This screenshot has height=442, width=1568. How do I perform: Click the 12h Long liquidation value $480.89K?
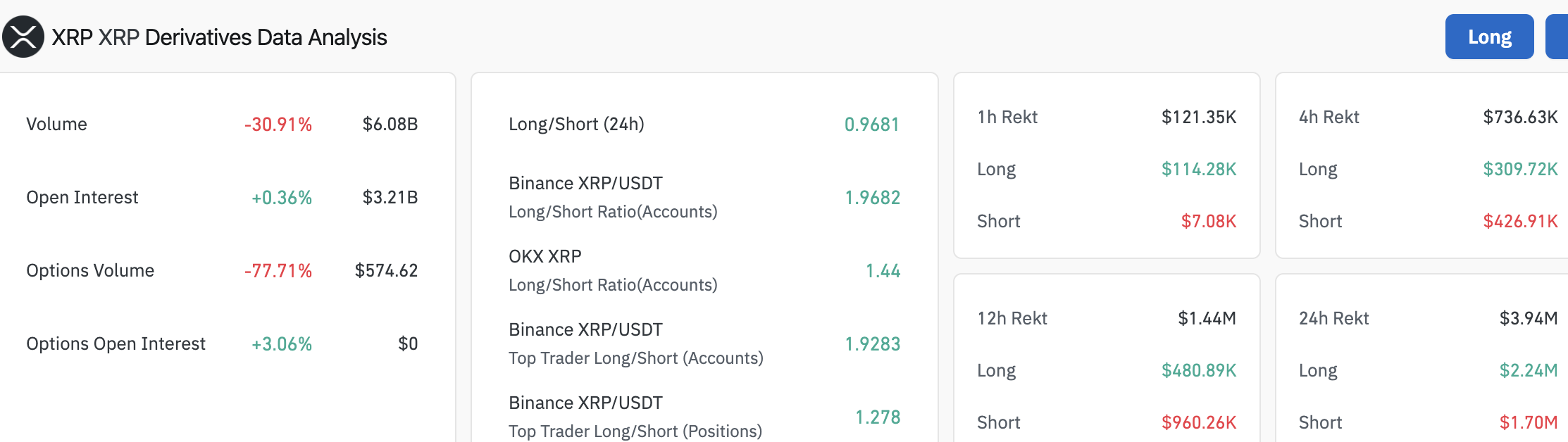coord(1199,370)
